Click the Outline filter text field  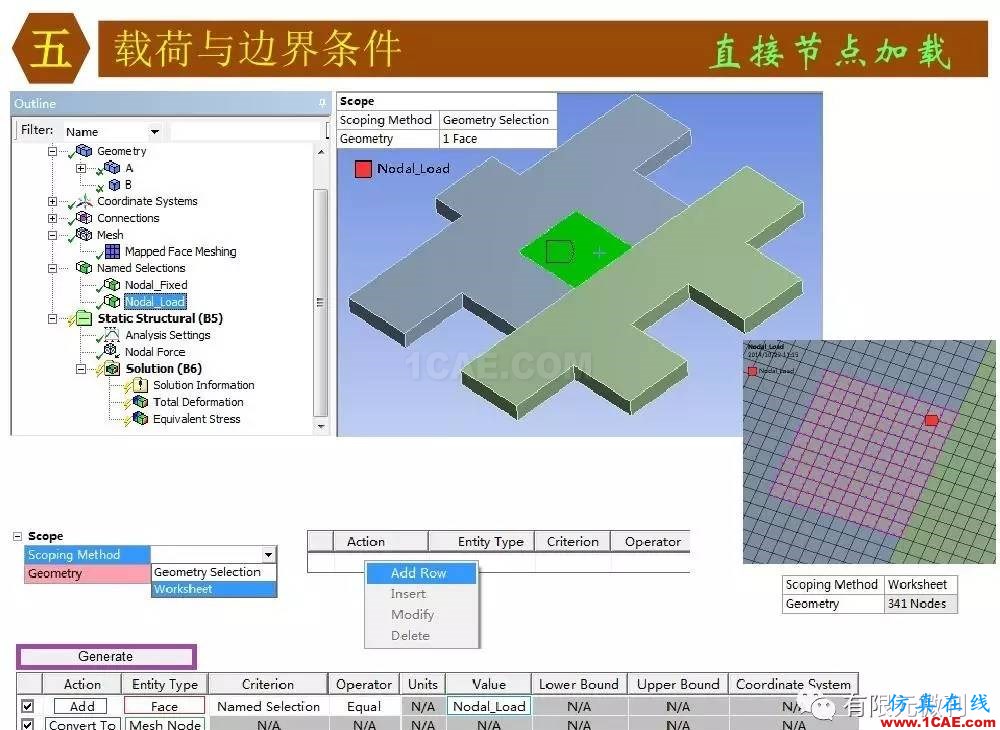[x=247, y=132]
